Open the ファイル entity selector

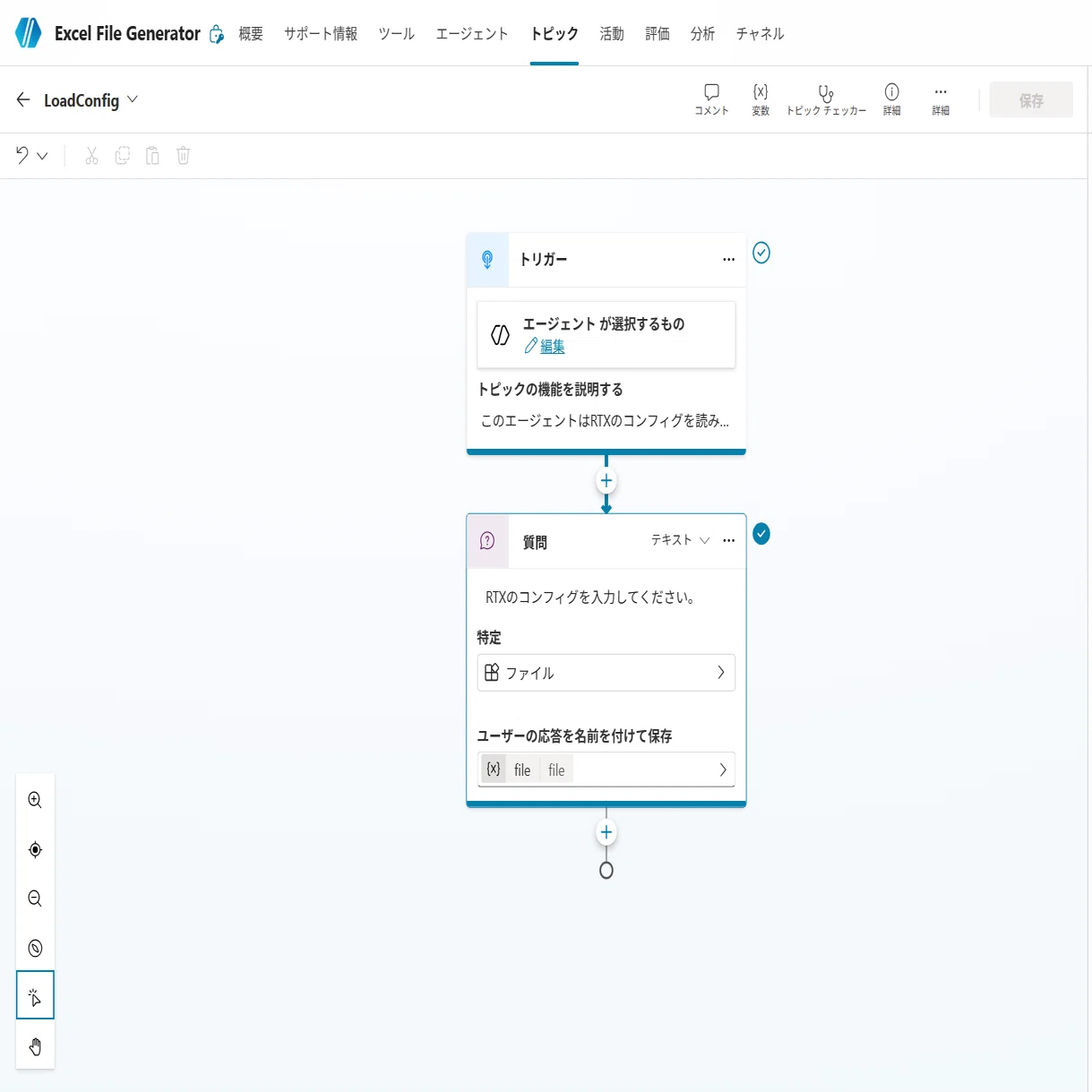[x=606, y=673]
